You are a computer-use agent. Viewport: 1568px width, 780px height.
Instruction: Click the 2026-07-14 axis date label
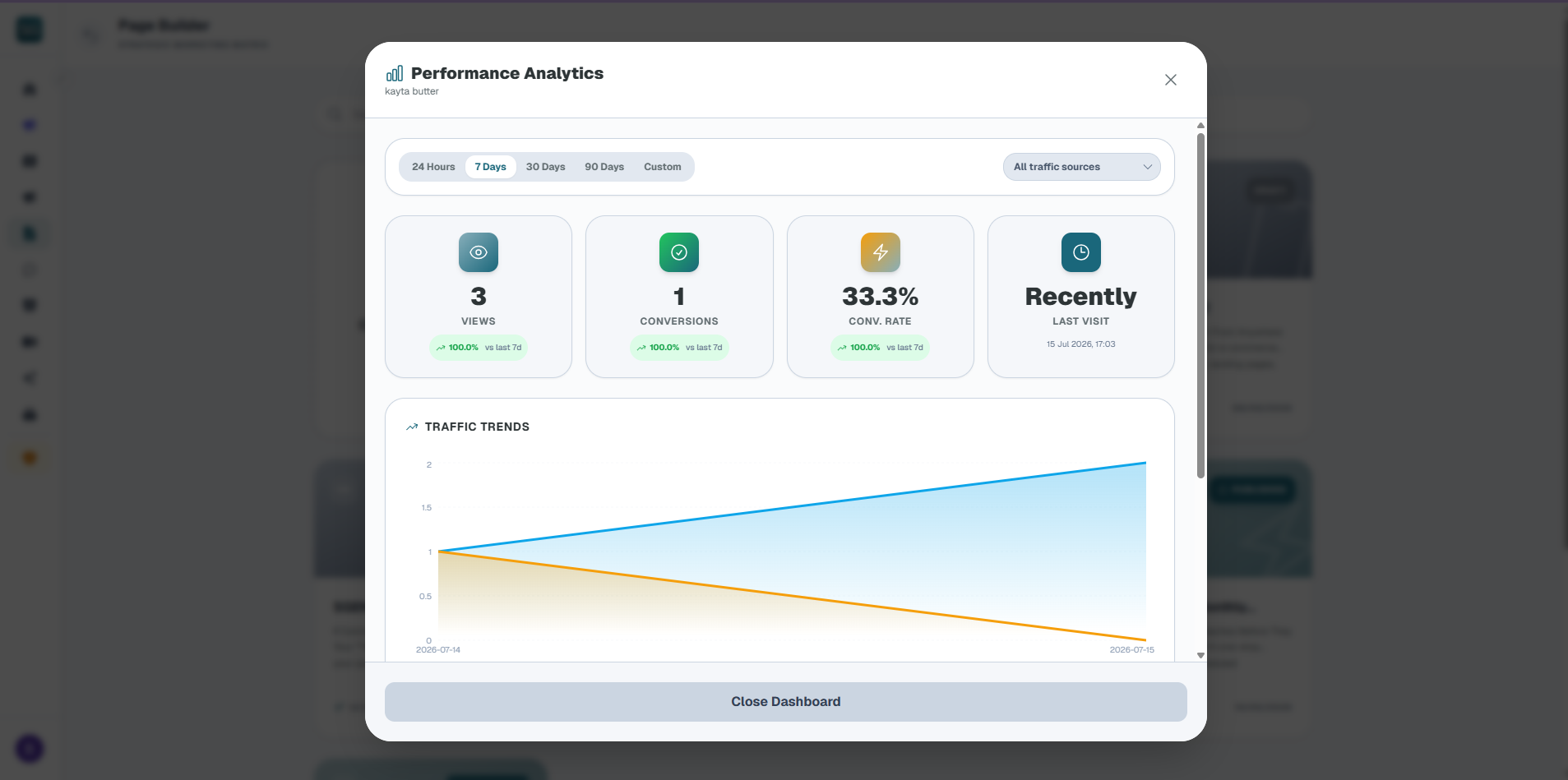click(x=438, y=650)
